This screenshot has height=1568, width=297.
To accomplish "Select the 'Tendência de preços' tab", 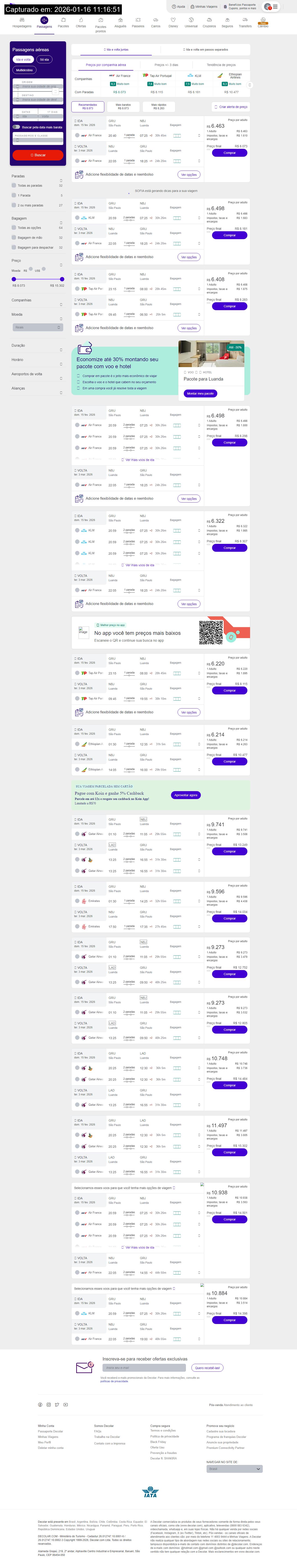I will (221, 65).
